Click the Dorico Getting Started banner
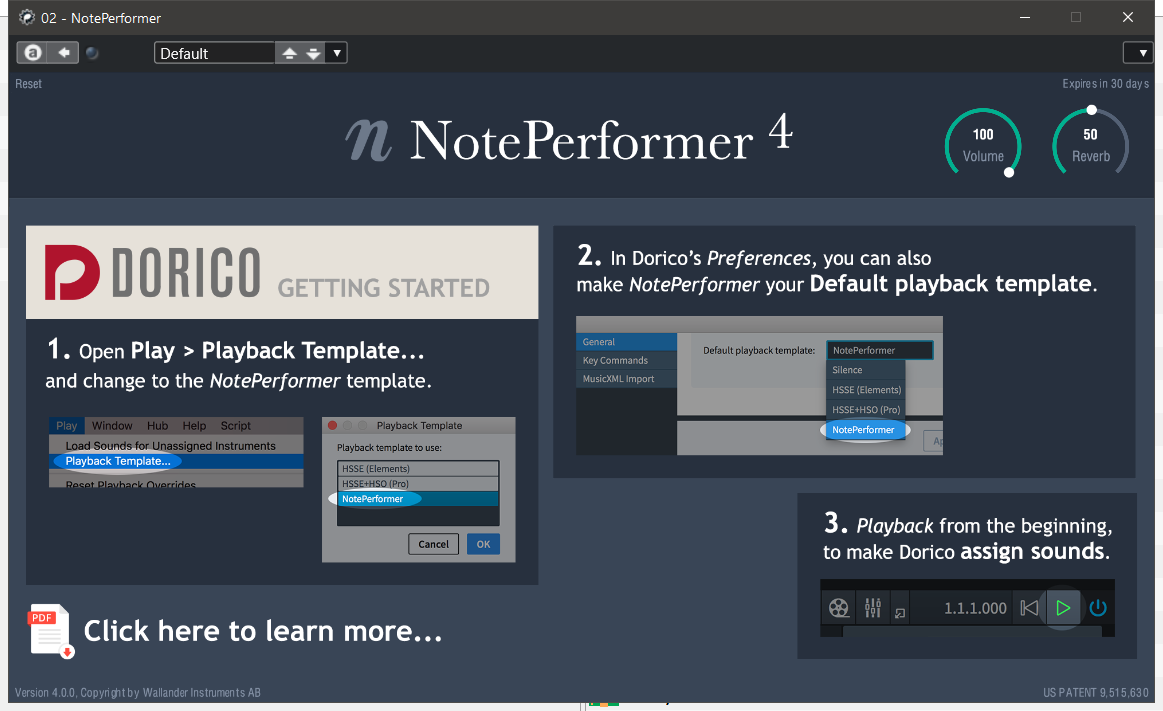The image size is (1163, 711). pyautogui.click(x=282, y=272)
